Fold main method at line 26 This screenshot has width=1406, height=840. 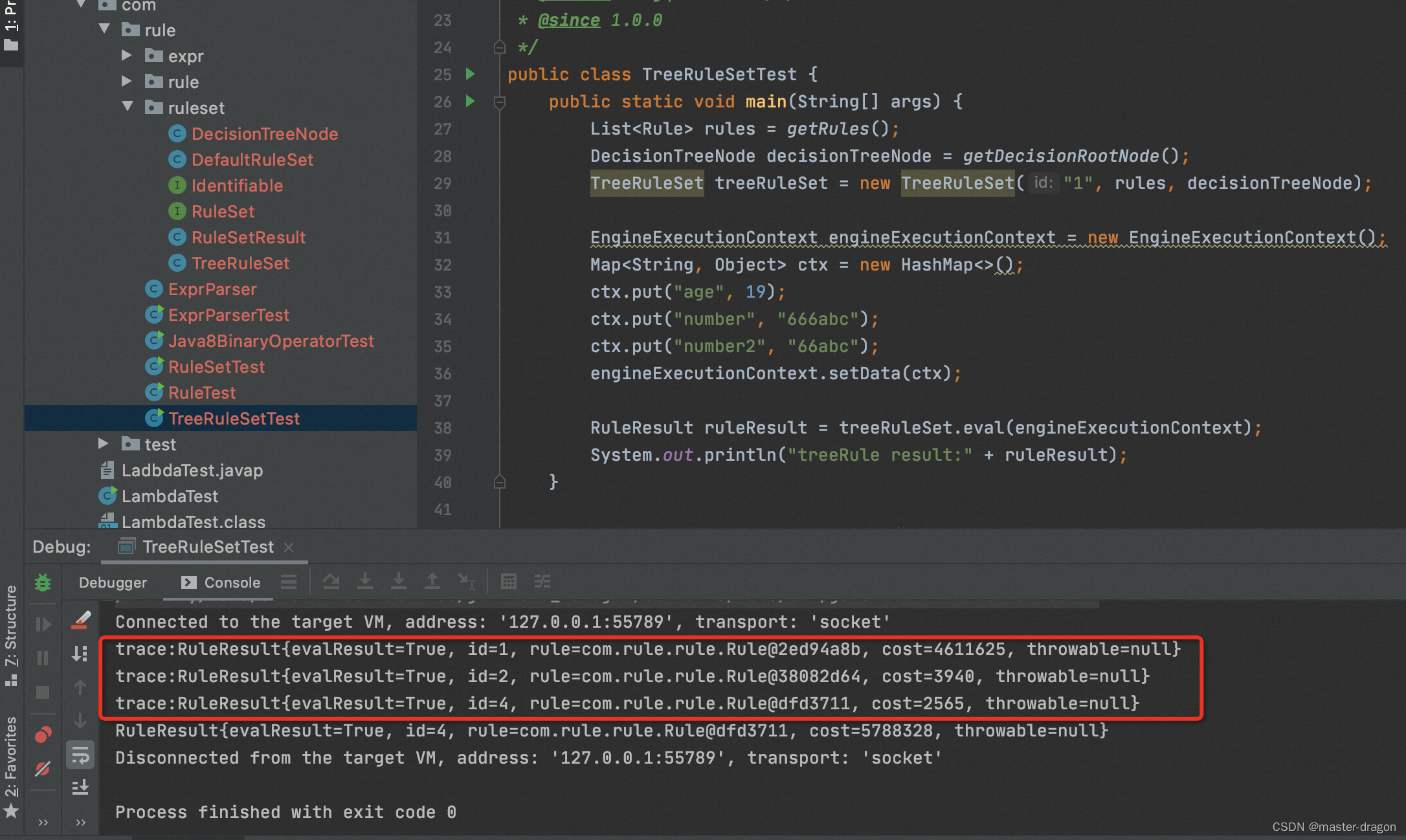[x=499, y=102]
